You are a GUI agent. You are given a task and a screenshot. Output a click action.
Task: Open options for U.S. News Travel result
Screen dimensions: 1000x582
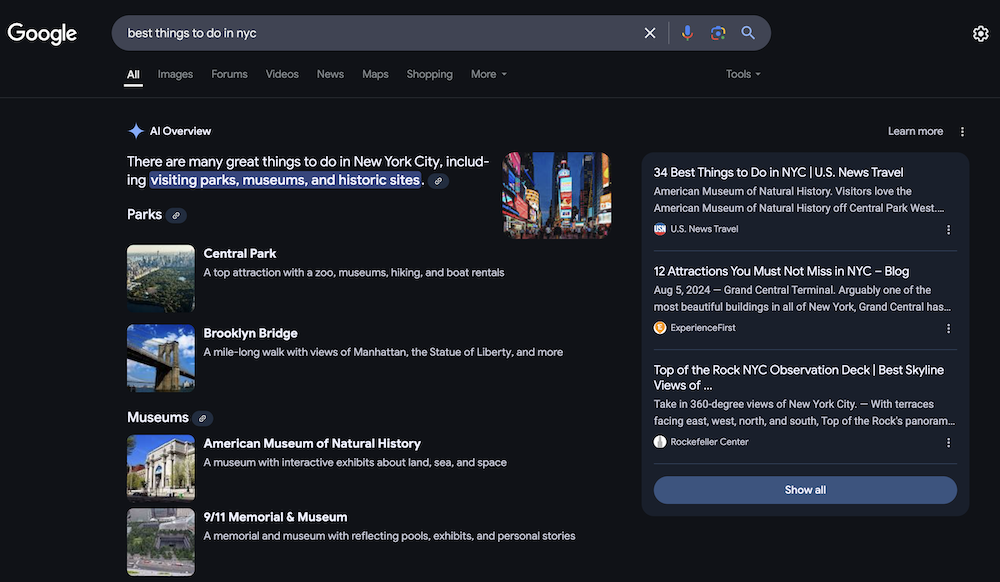coord(948,229)
